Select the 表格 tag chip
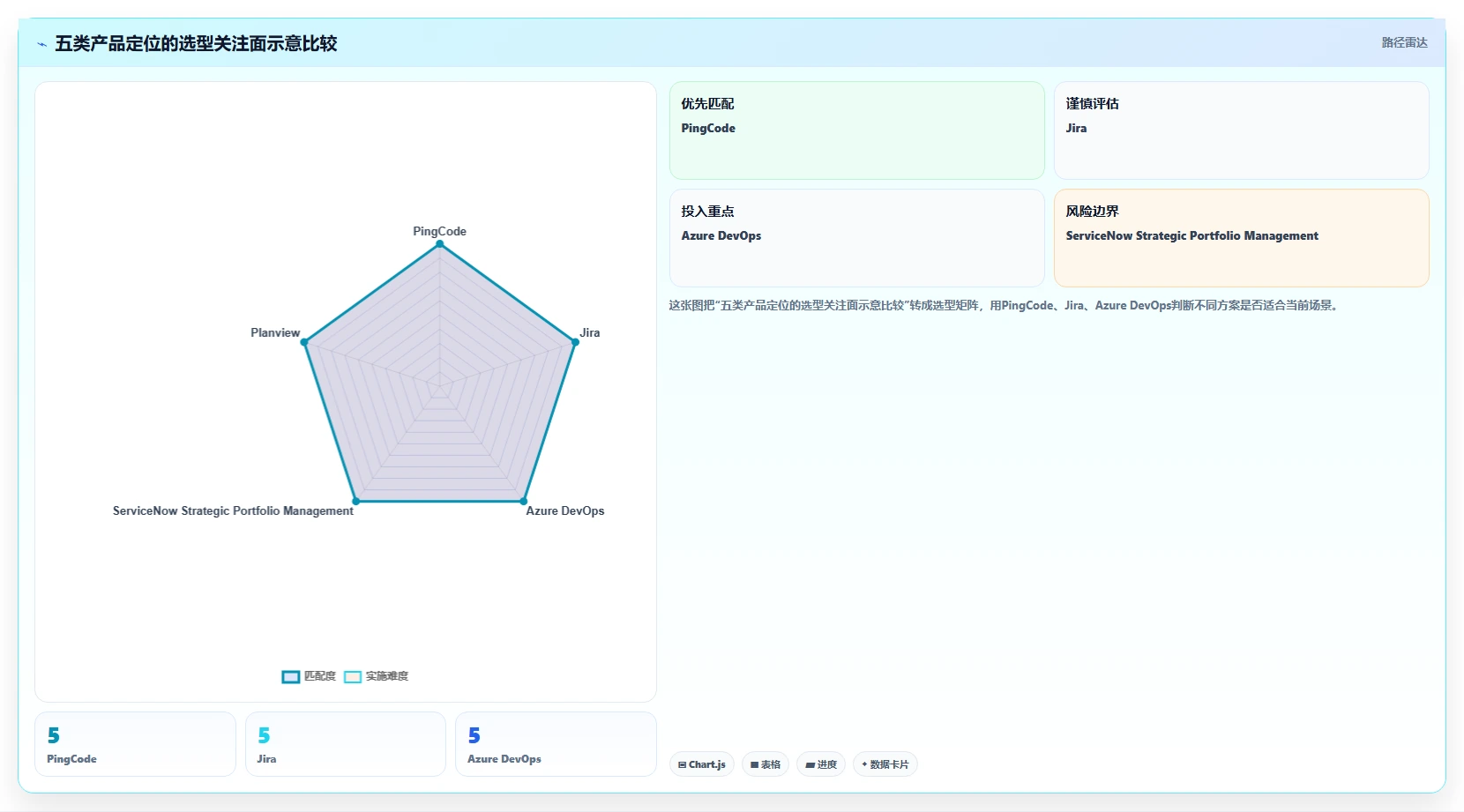This screenshot has width=1464, height=812. tap(765, 764)
